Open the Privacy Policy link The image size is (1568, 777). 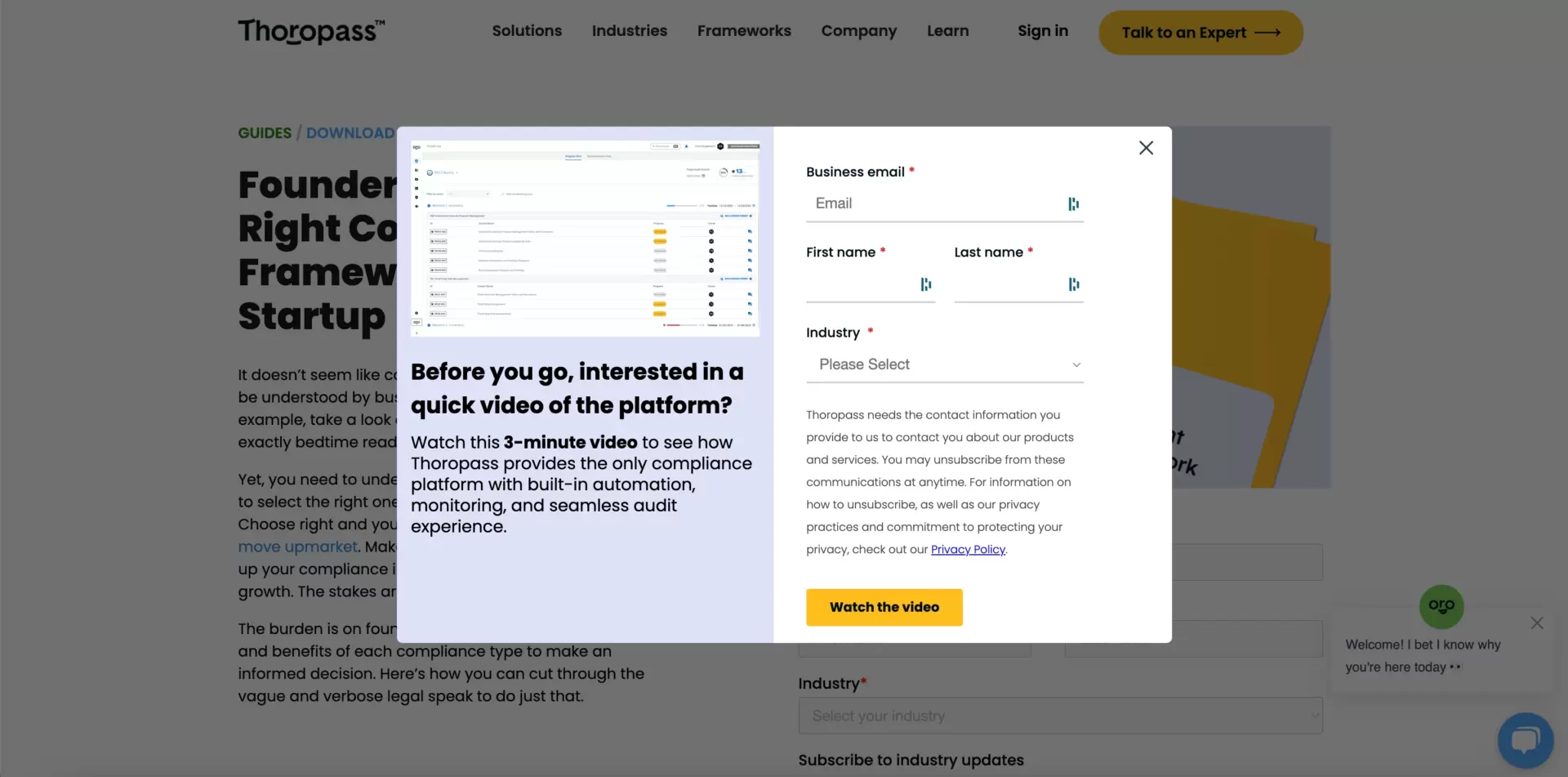tap(968, 549)
